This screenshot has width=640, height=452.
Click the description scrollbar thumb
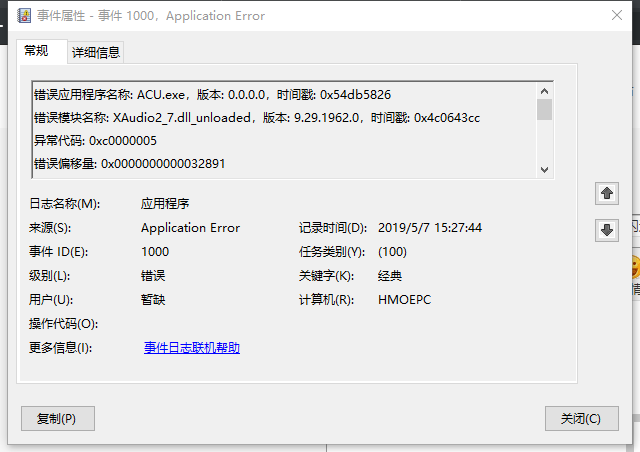click(544, 109)
